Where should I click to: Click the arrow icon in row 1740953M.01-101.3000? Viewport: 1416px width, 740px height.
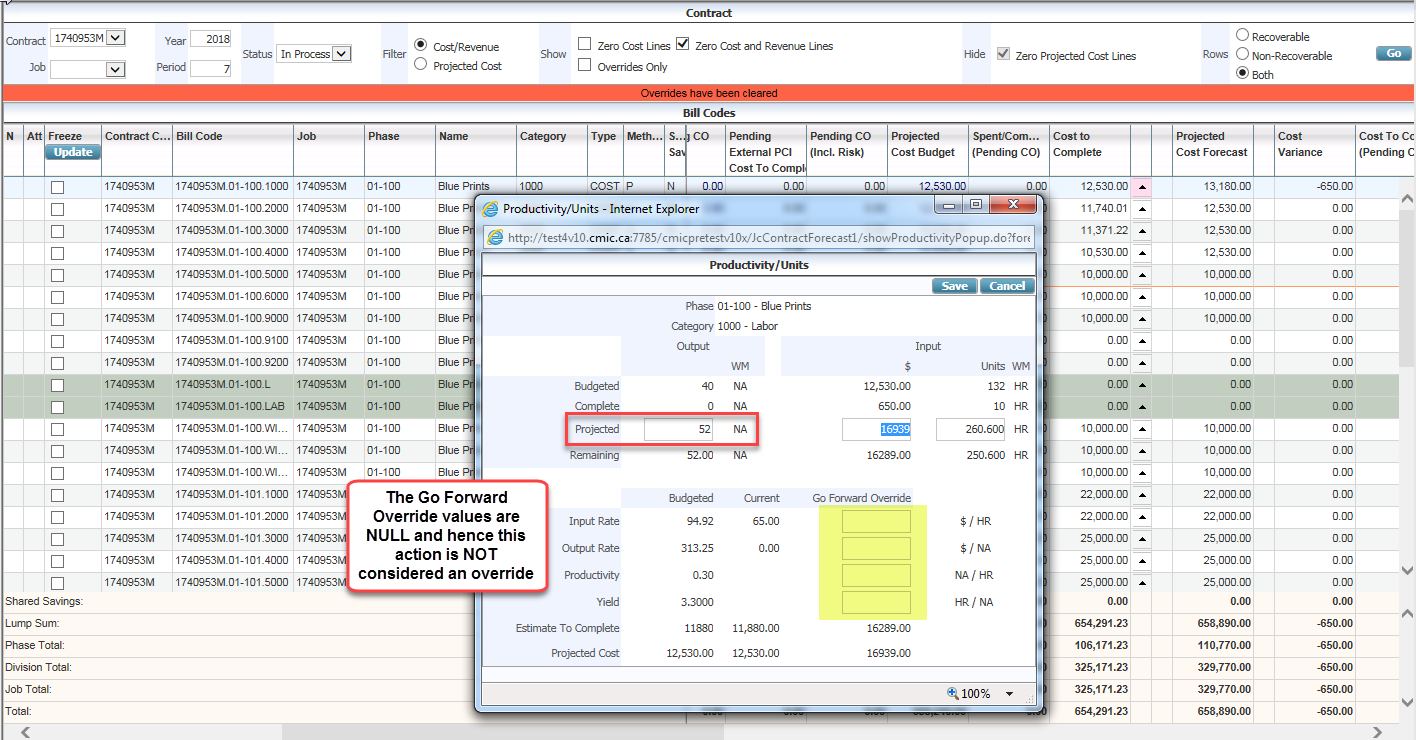point(1142,538)
